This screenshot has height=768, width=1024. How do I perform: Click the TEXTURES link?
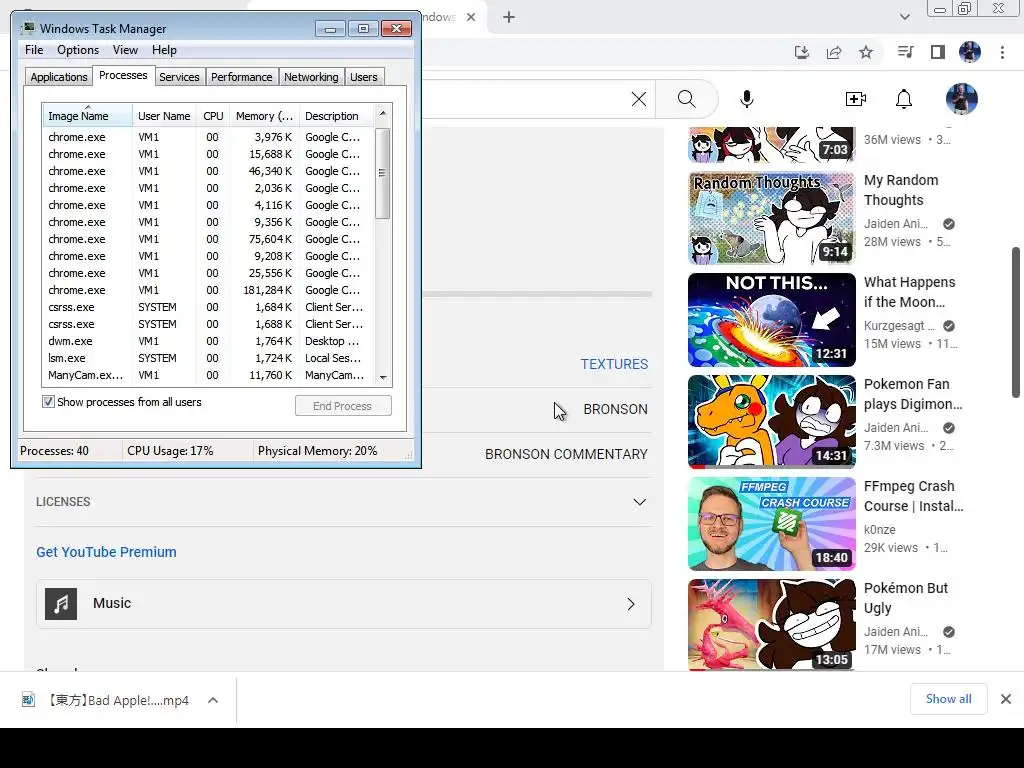coord(614,364)
